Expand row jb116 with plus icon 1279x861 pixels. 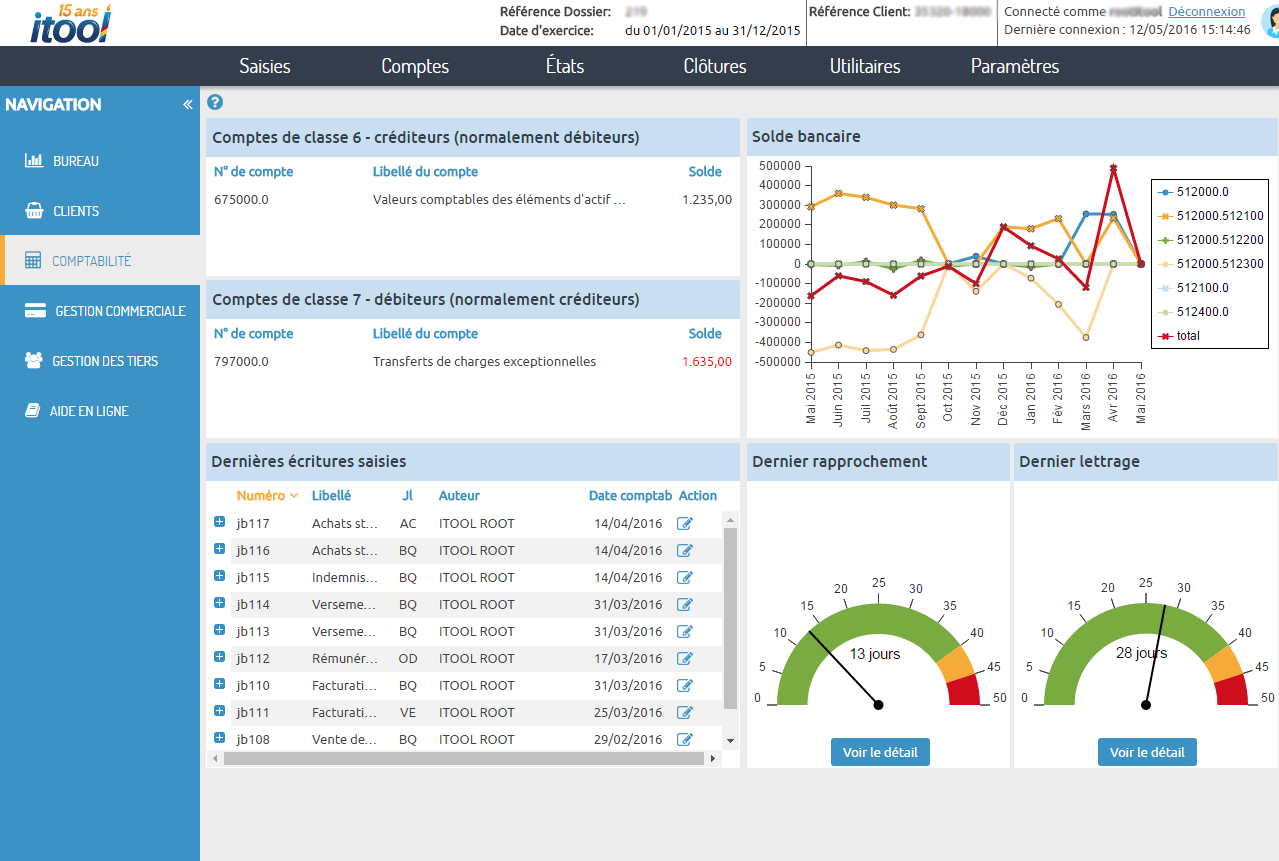pos(219,549)
